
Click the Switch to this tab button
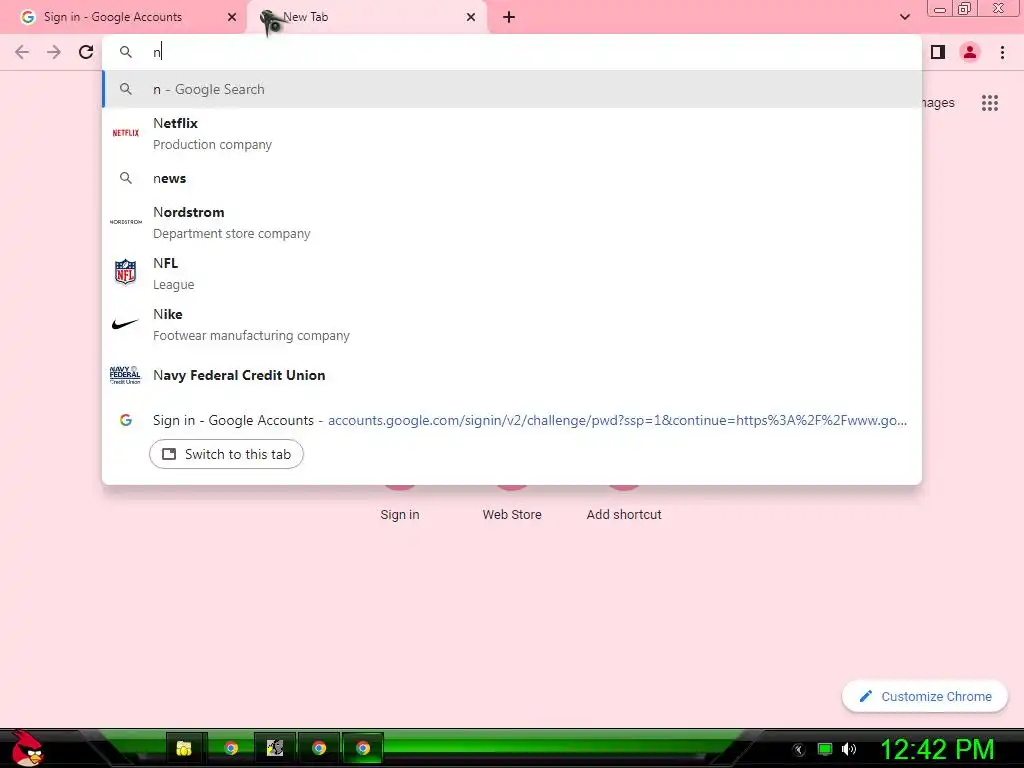[x=226, y=455]
